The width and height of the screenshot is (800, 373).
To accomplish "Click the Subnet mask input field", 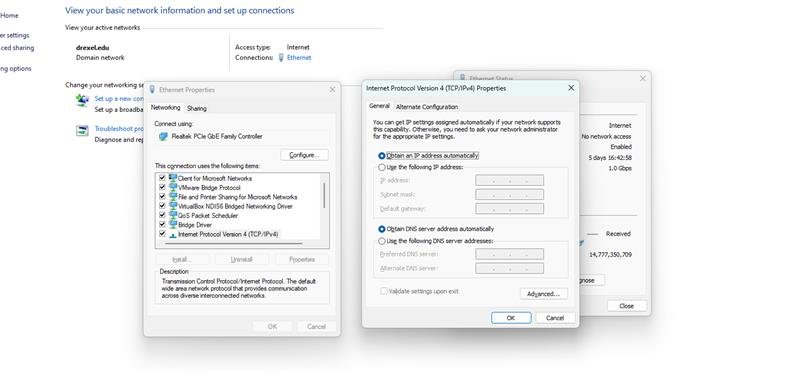I will coord(509,194).
